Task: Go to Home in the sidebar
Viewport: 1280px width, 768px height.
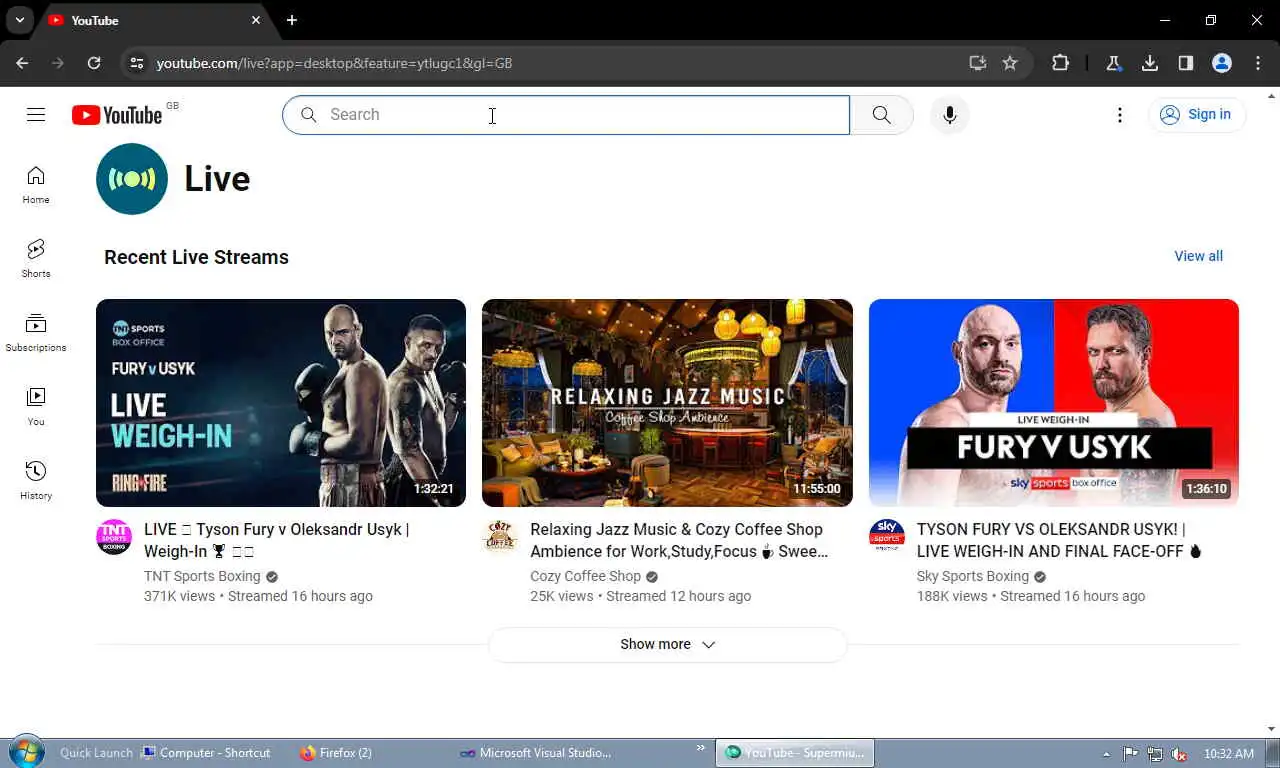Action: click(x=36, y=185)
